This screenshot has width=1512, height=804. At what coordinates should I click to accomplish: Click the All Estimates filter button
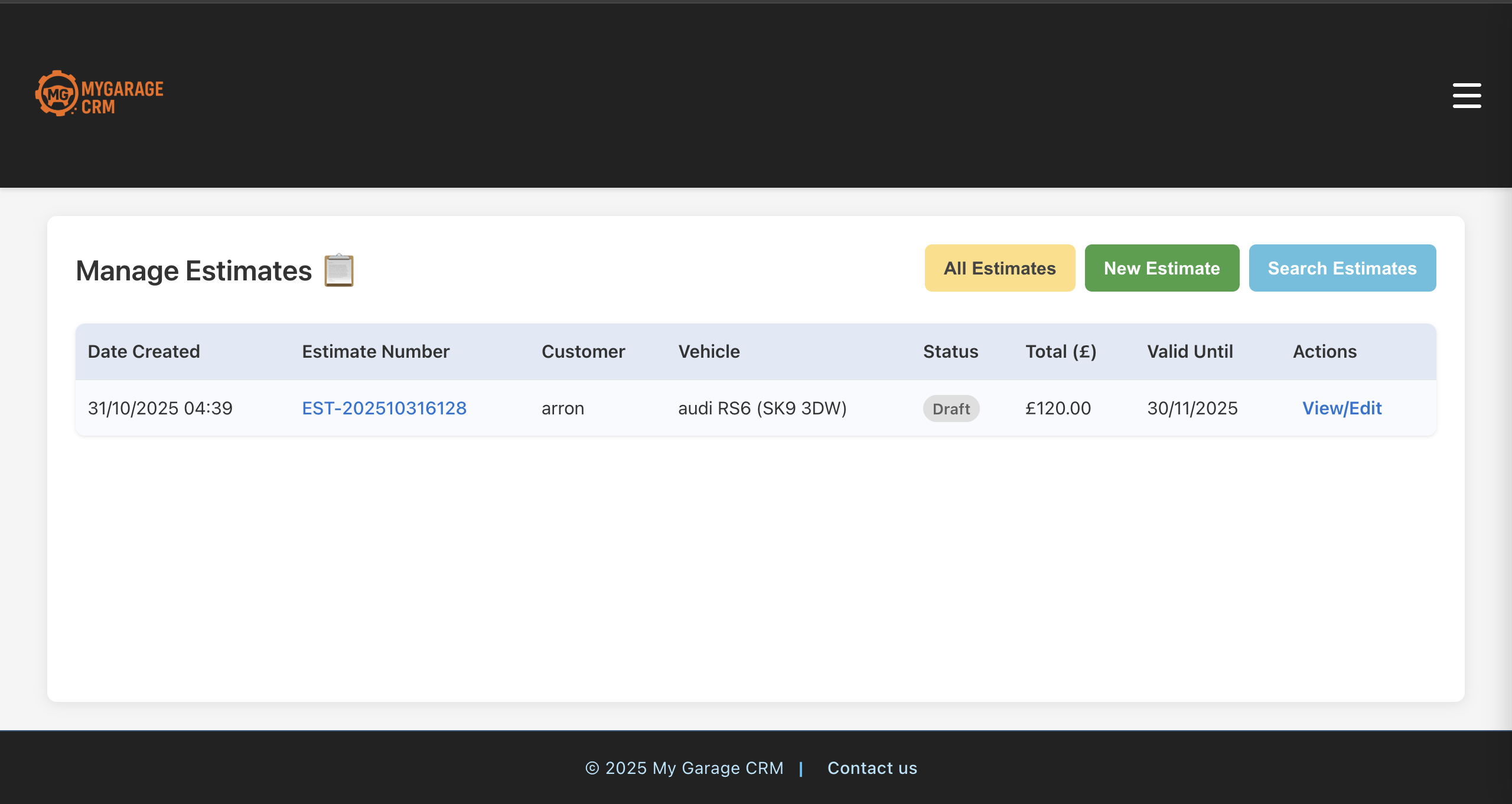pyautogui.click(x=999, y=268)
